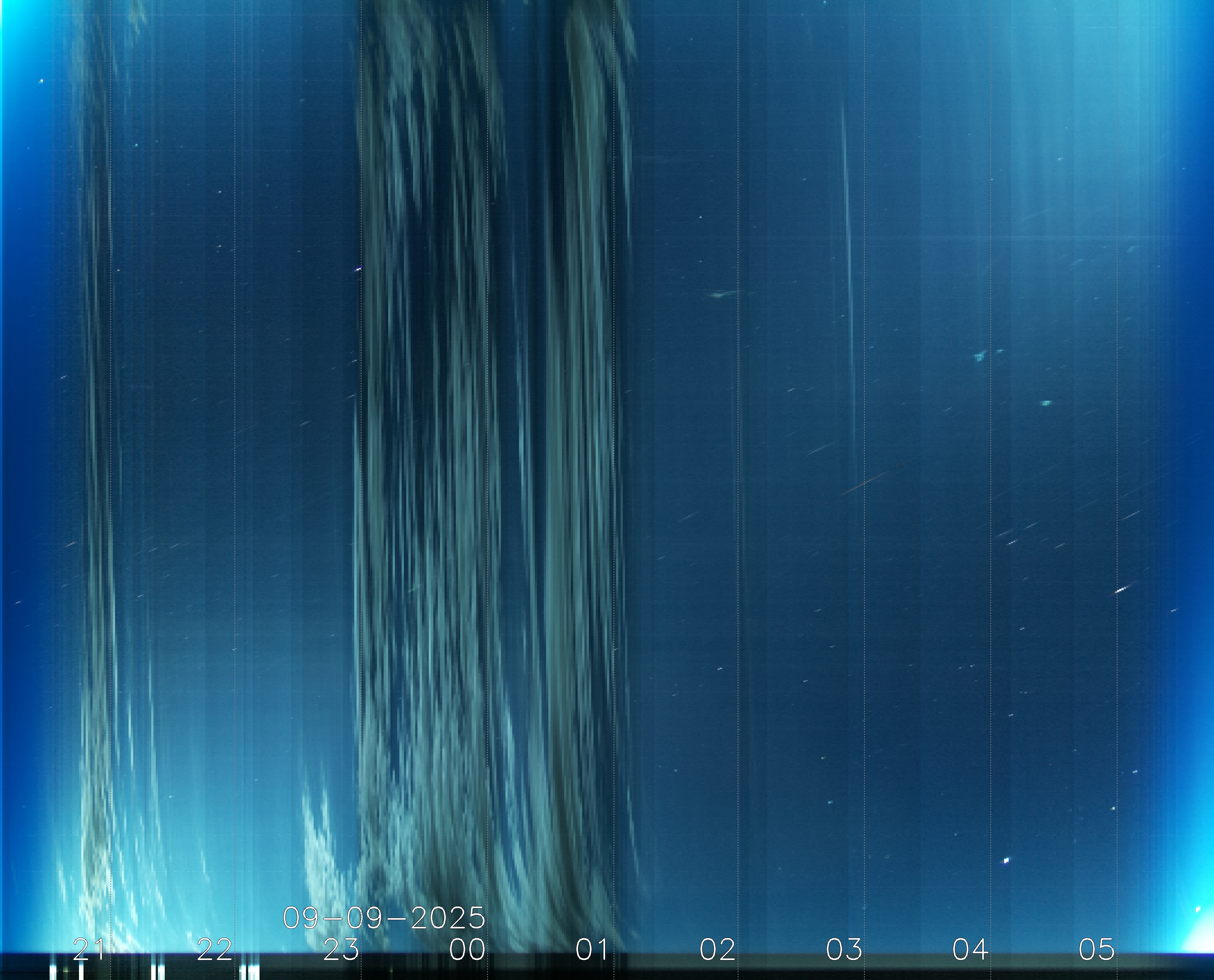The height and width of the screenshot is (980, 1214).
Task: Click the small teal blob right of 04 gridline
Action: [x=1046, y=403]
